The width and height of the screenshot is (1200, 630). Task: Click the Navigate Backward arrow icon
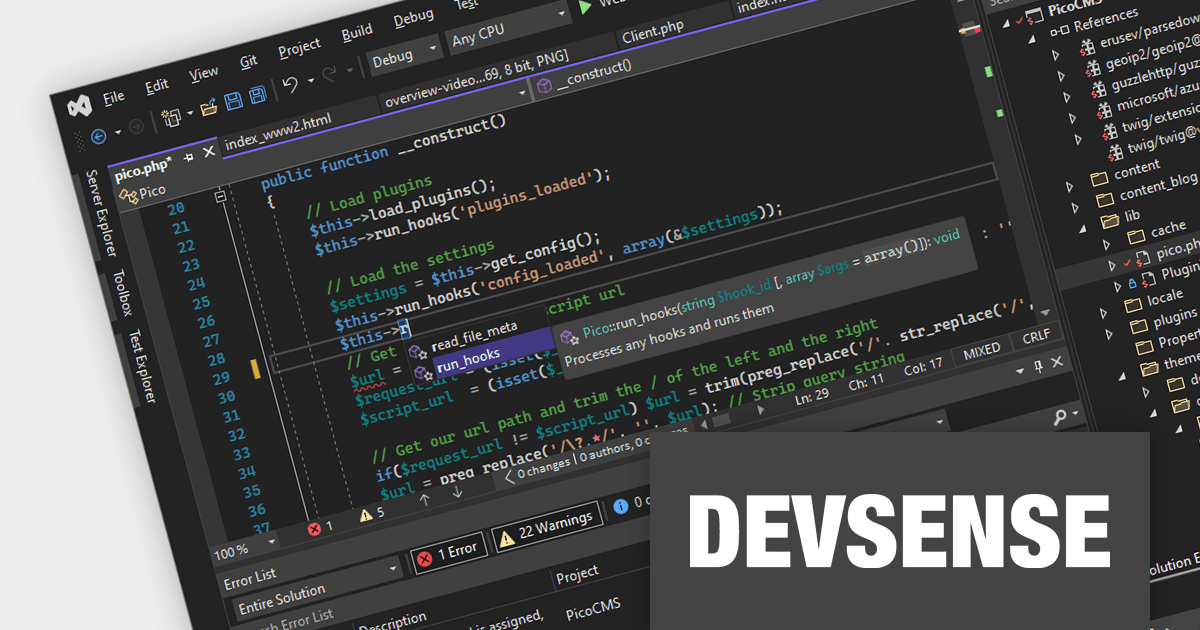[x=99, y=134]
